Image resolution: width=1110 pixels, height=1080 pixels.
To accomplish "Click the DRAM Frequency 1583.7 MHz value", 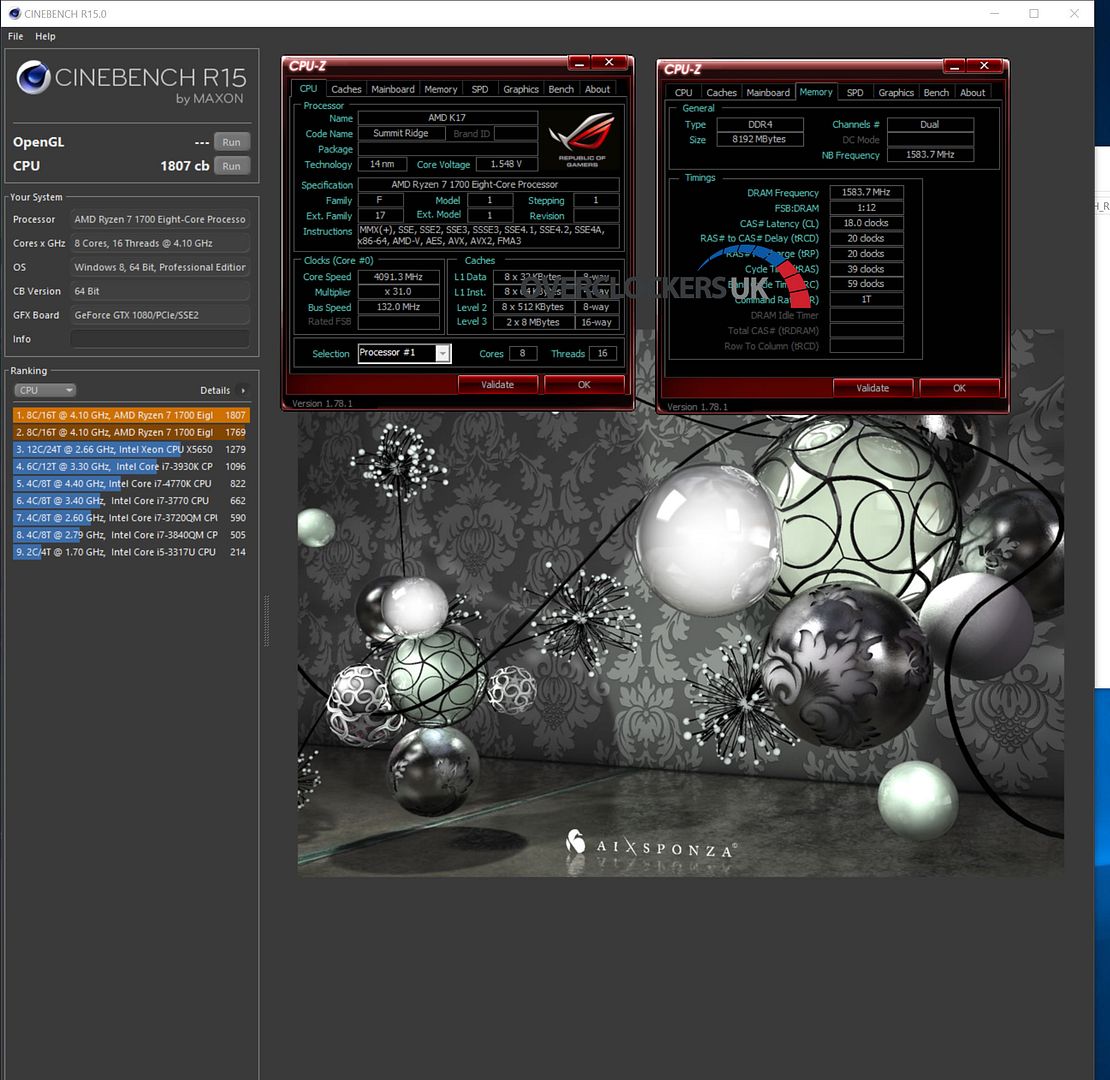I will click(866, 193).
